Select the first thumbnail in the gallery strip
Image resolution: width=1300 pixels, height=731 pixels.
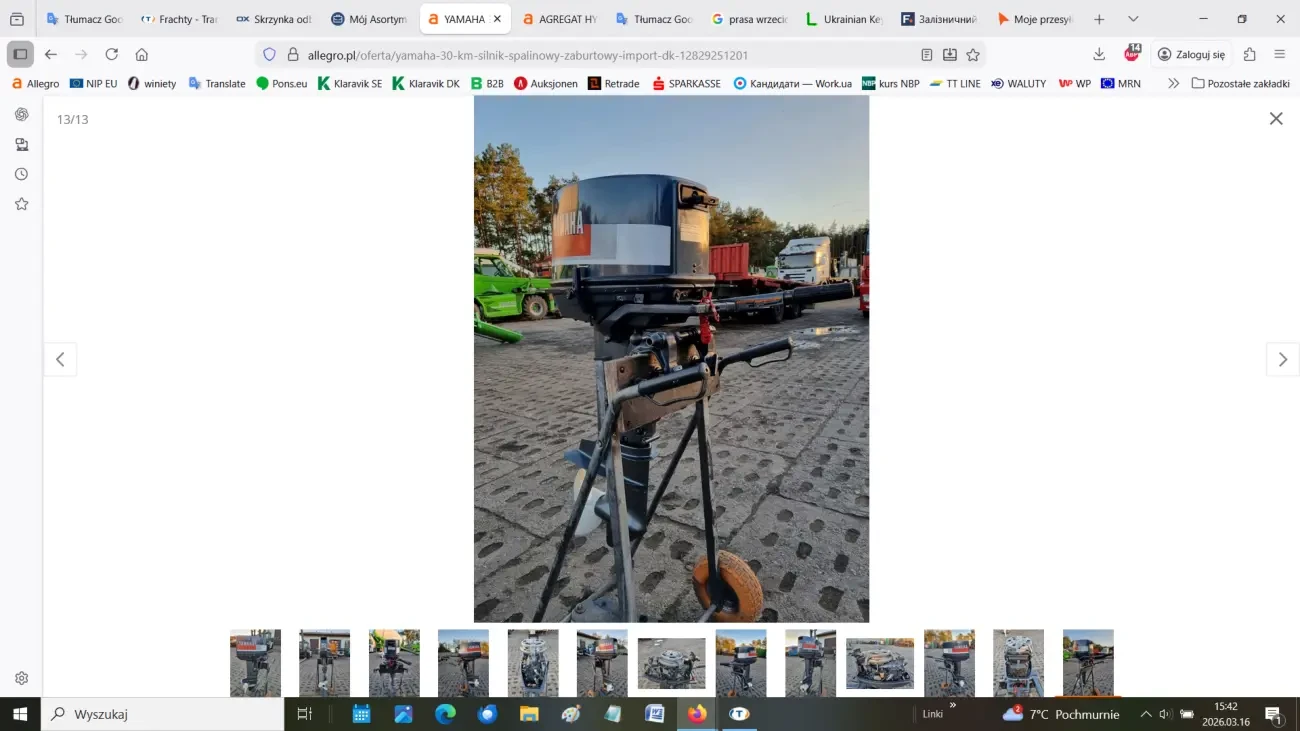[x=255, y=663]
